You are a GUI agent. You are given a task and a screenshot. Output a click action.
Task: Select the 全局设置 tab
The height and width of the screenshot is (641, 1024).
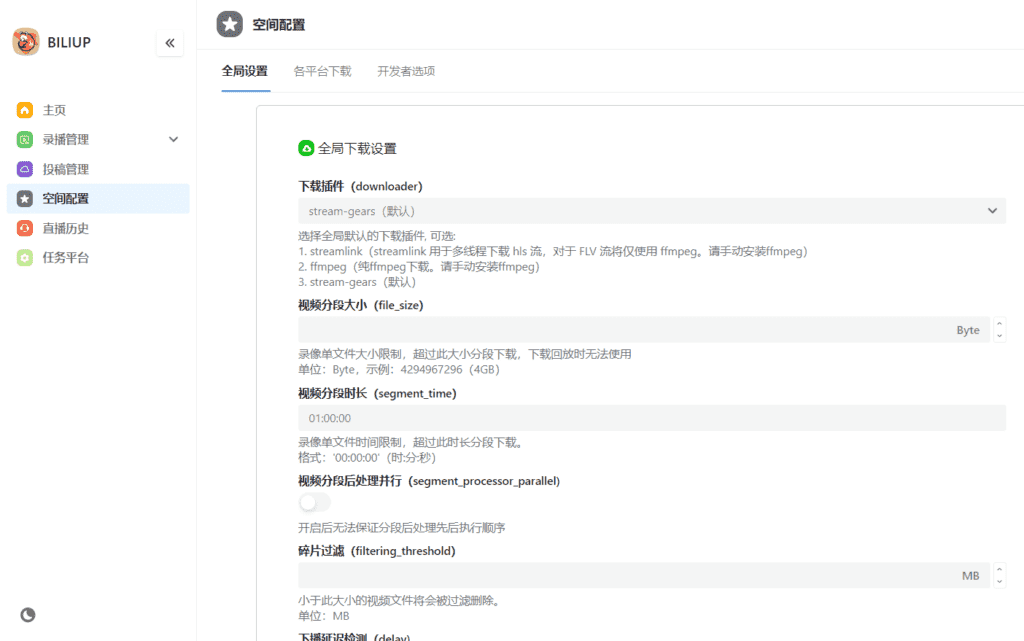tap(245, 71)
